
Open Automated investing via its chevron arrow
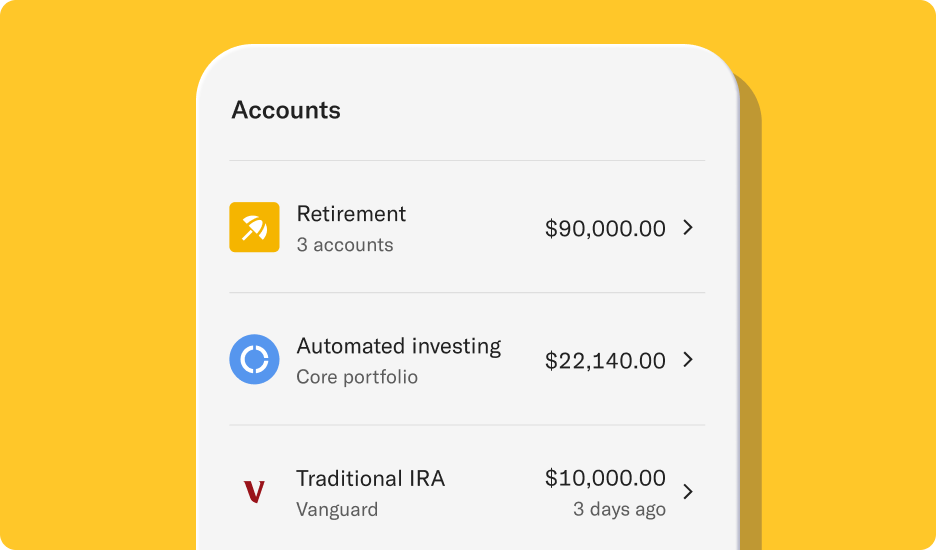[x=688, y=360]
